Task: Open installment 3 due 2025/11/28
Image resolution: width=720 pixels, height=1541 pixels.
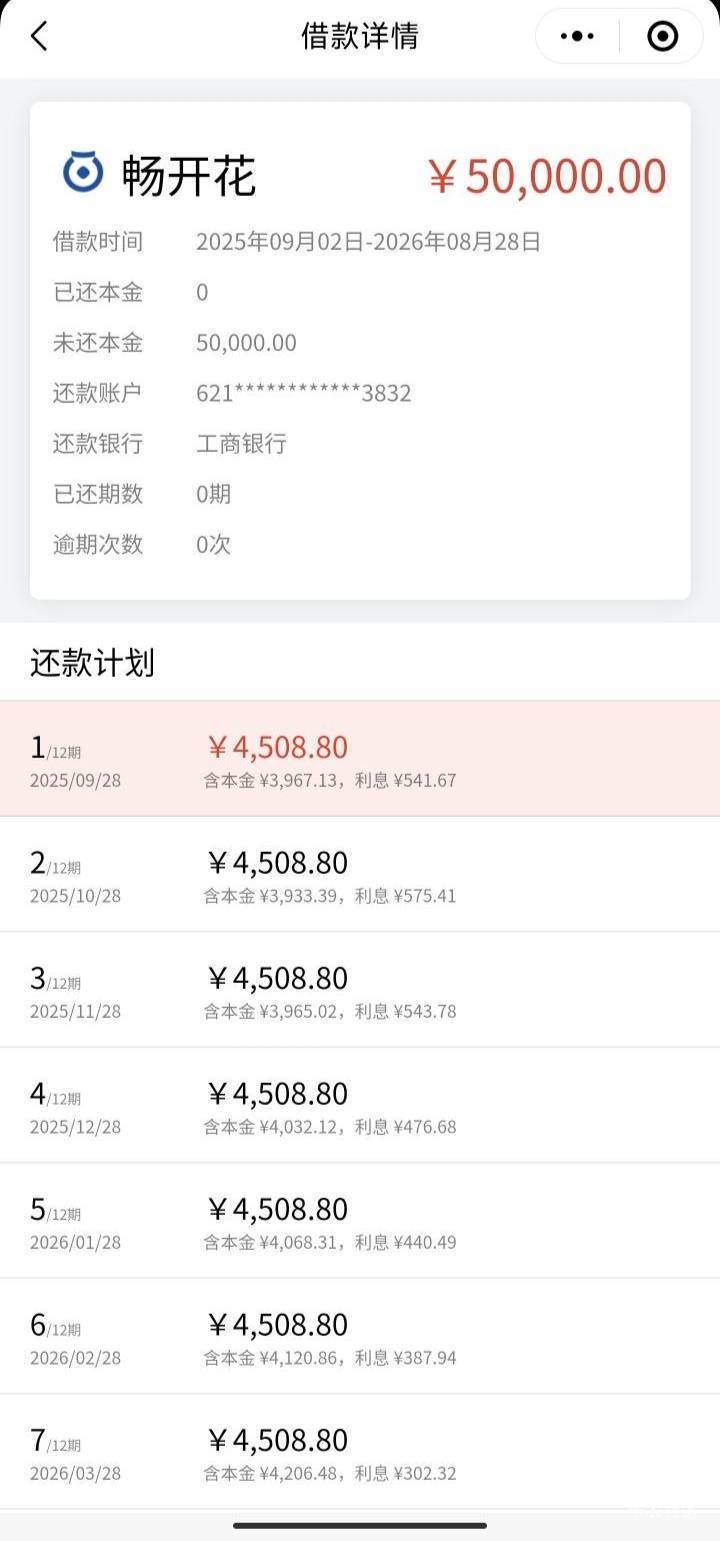Action: 360,990
